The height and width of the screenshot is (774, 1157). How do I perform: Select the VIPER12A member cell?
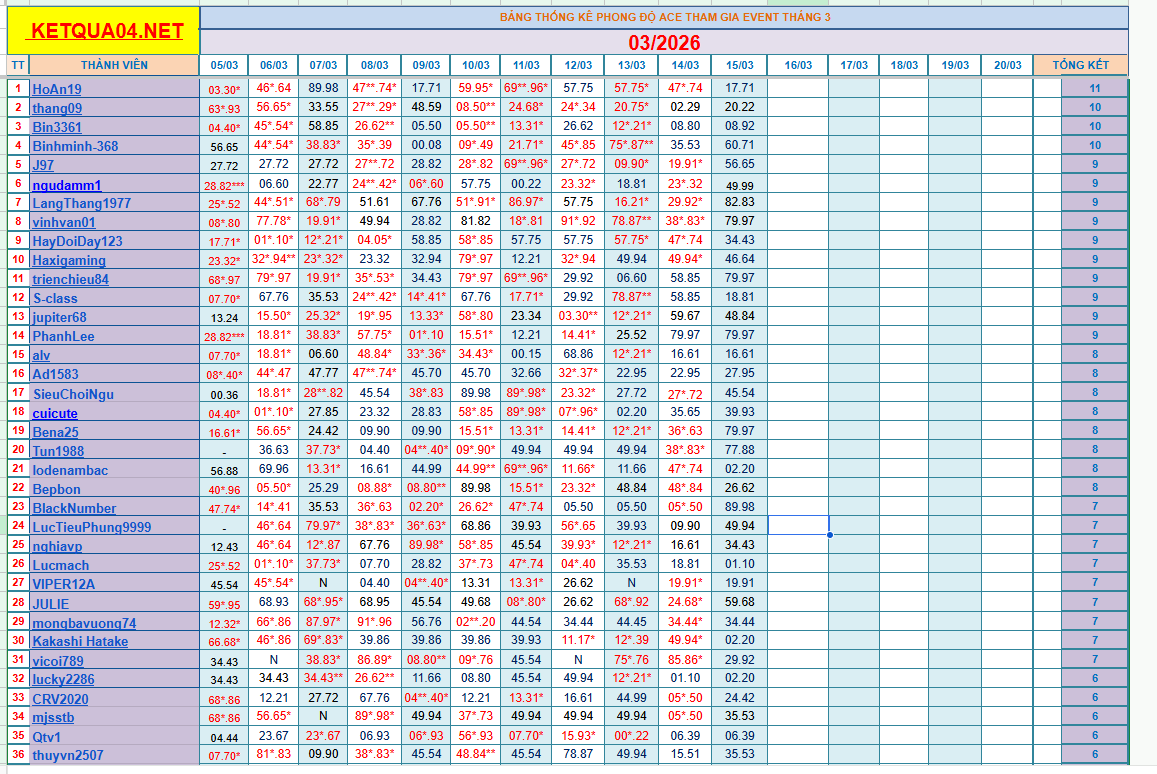tap(114, 584)
